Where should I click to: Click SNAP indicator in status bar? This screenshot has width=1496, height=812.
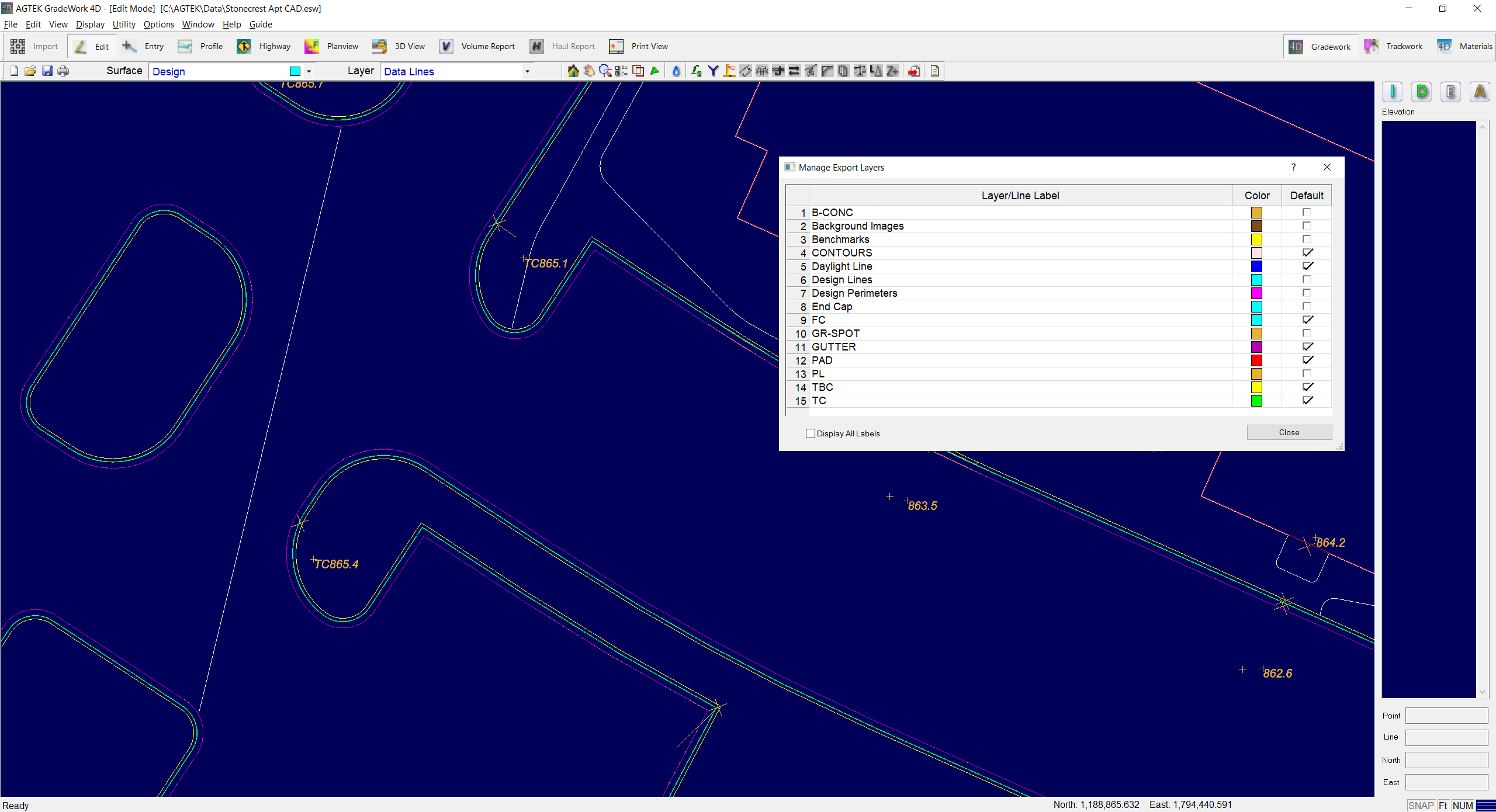pyautogui.click(x=1421, y=806)
